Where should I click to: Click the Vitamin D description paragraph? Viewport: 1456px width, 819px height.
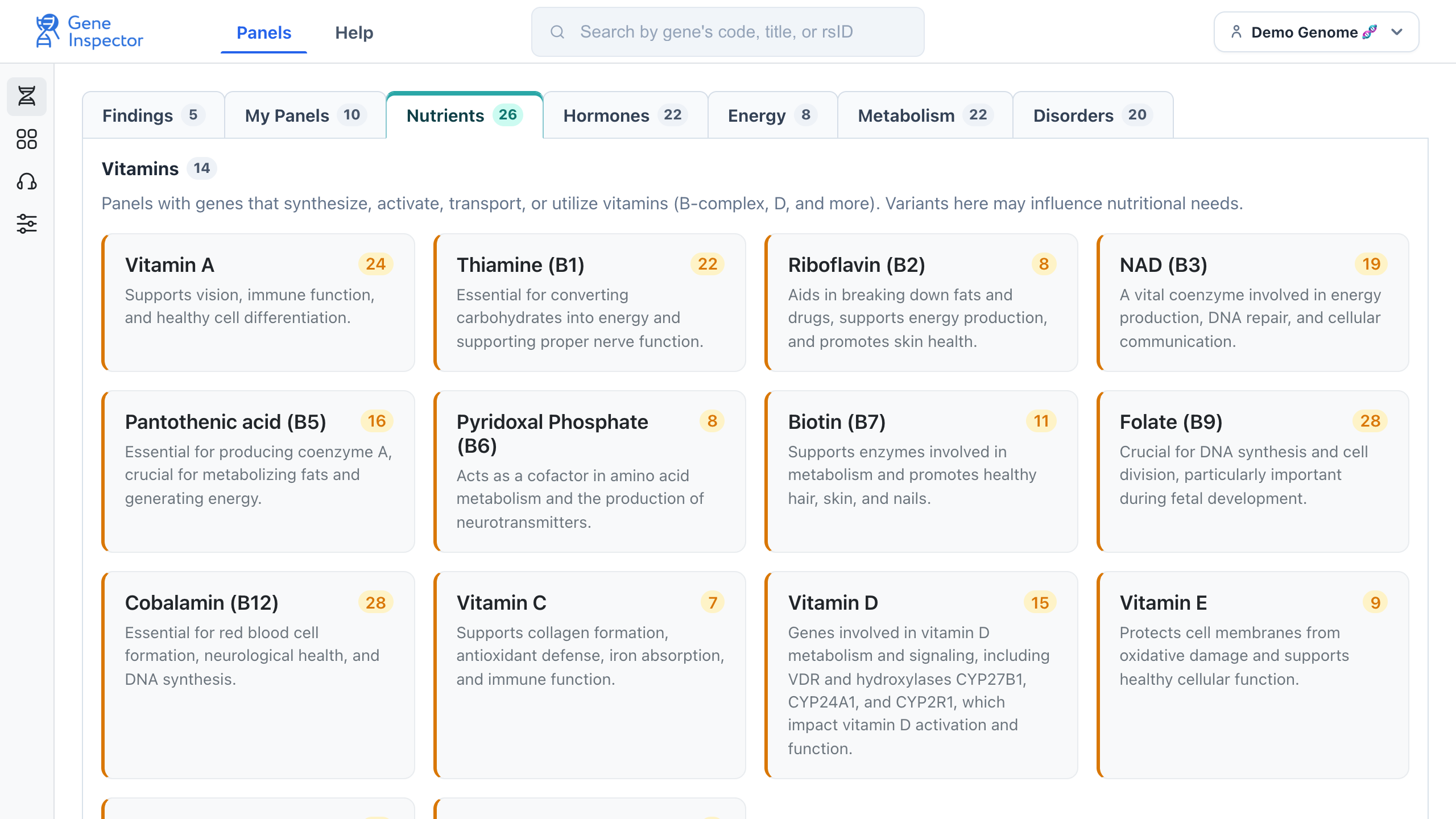(919, 690)
